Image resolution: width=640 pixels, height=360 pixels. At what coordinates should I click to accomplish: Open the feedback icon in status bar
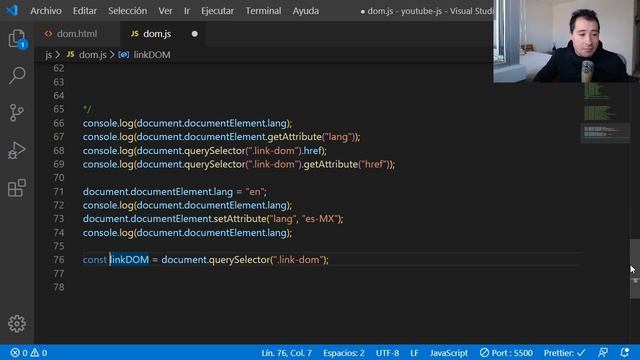[x=603, y=353]
